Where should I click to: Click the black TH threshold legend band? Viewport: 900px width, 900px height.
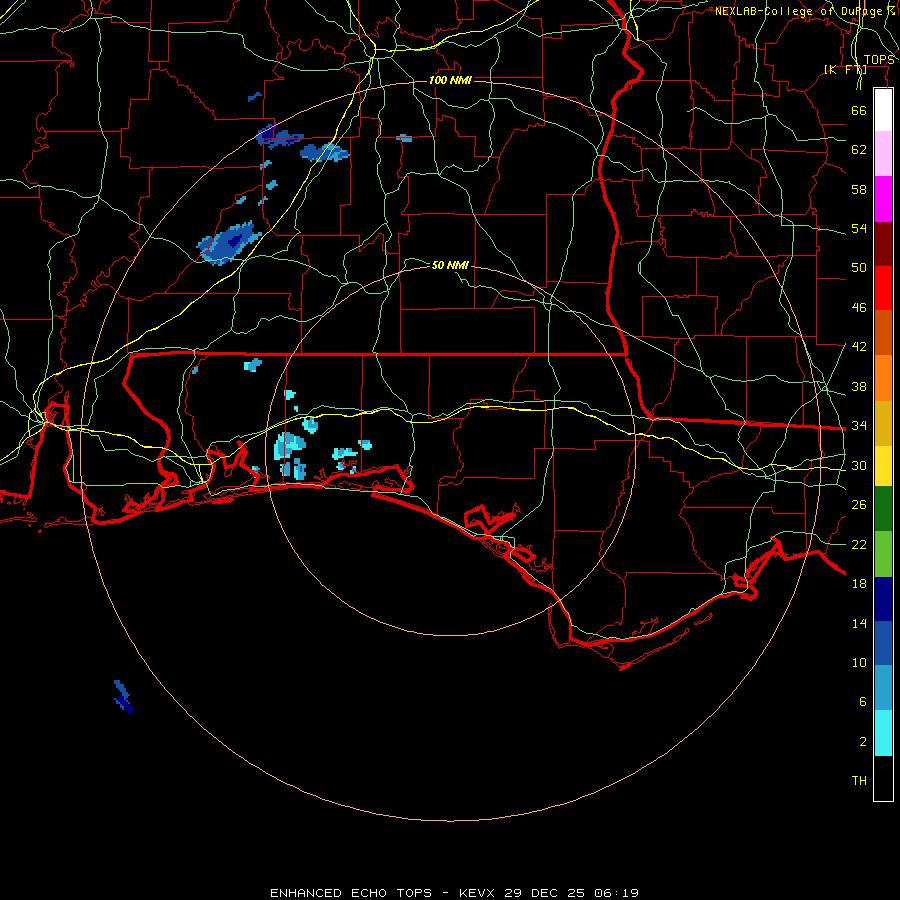coord(883,778)
